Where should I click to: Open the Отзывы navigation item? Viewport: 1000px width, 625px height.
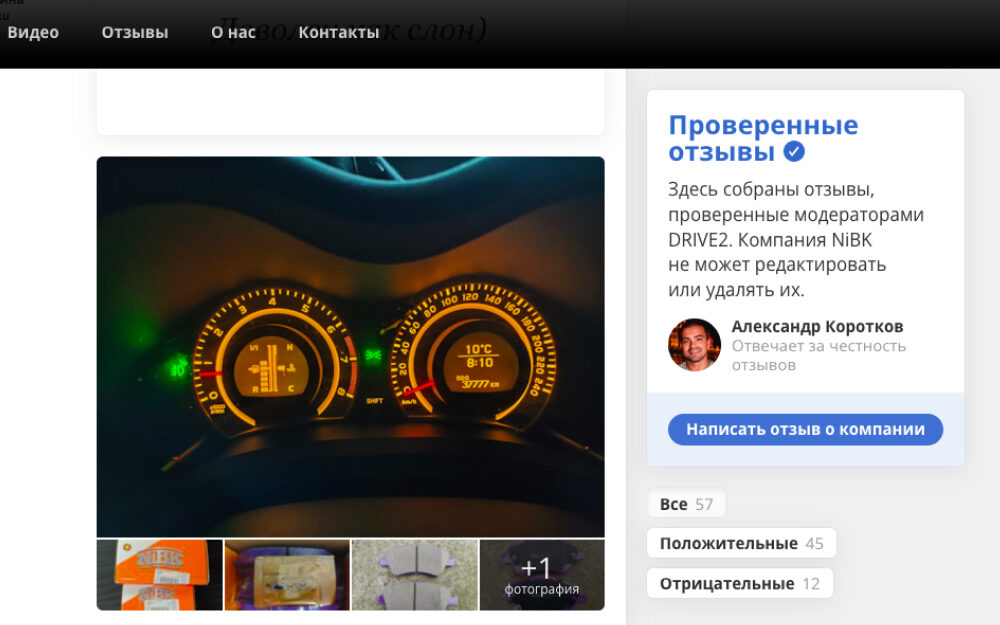(135, 33)
